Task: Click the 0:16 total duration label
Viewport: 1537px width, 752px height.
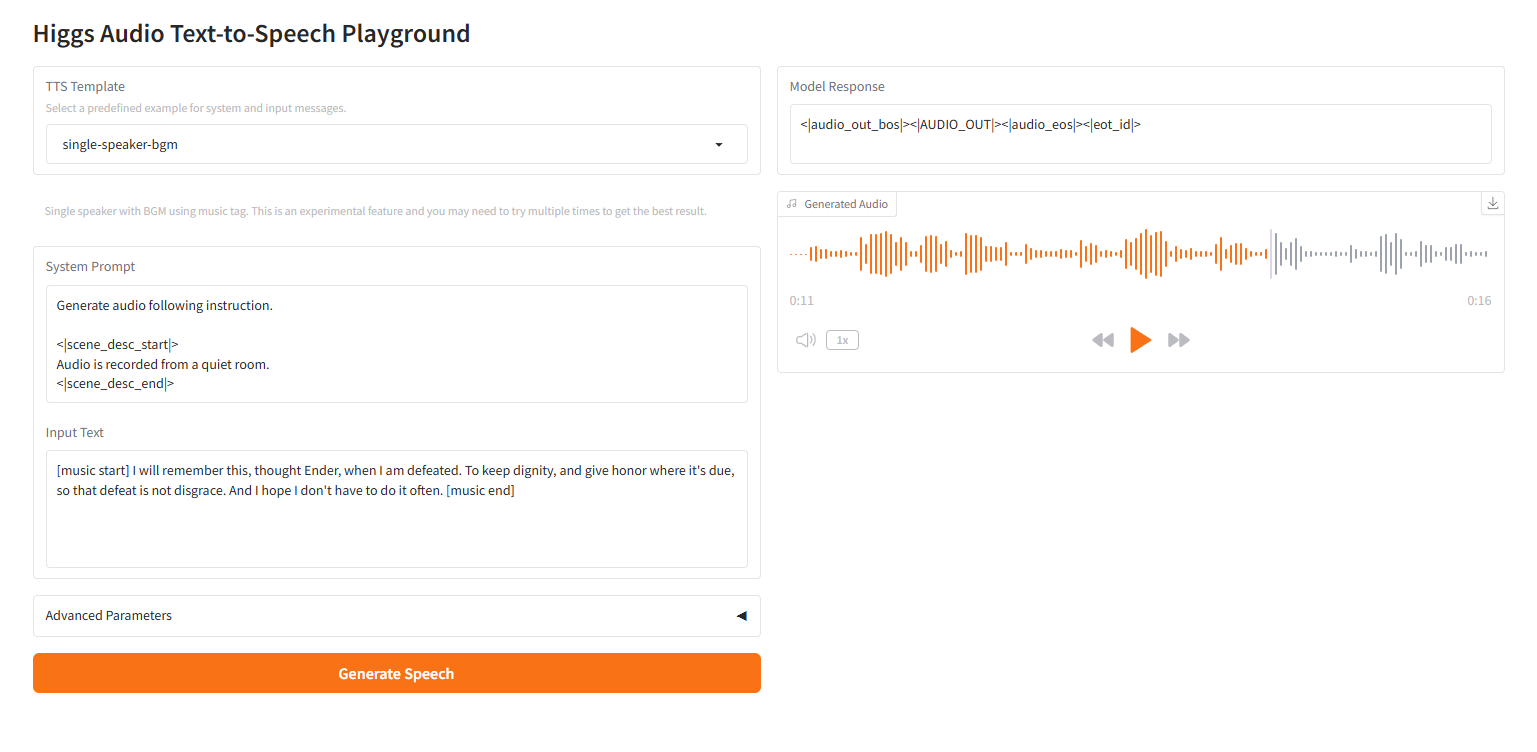Action: point(1479,301)
